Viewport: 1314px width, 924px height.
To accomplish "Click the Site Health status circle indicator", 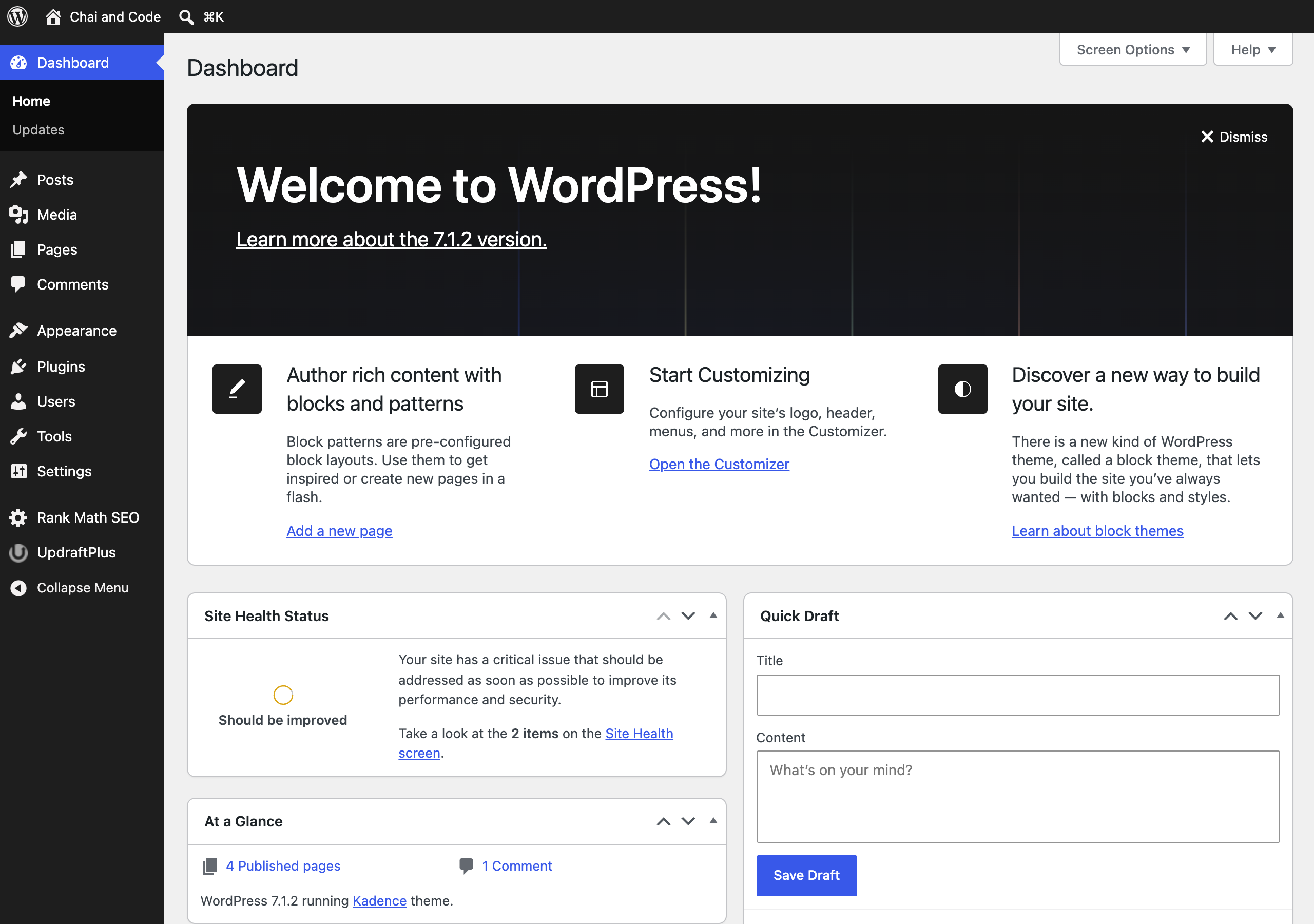I will click(x=283, y=695).
